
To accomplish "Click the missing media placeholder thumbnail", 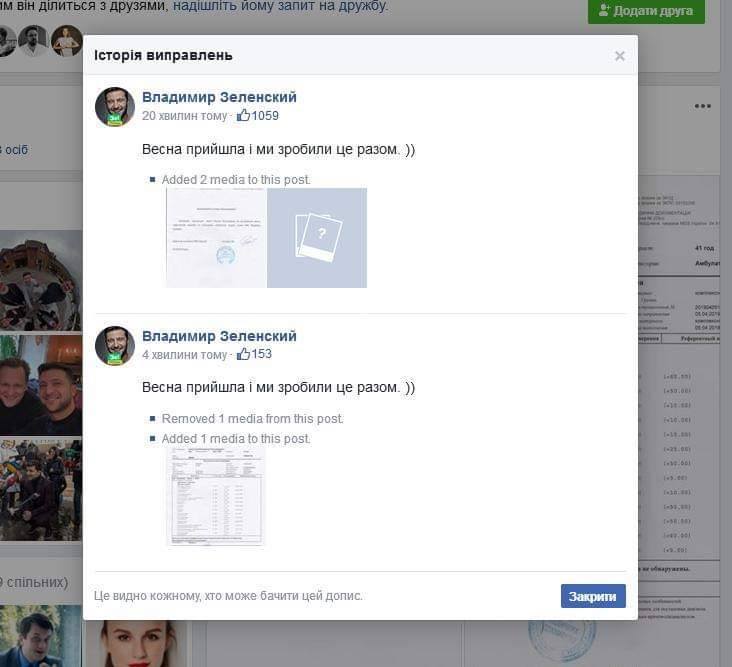I will (x=317, y=238).
